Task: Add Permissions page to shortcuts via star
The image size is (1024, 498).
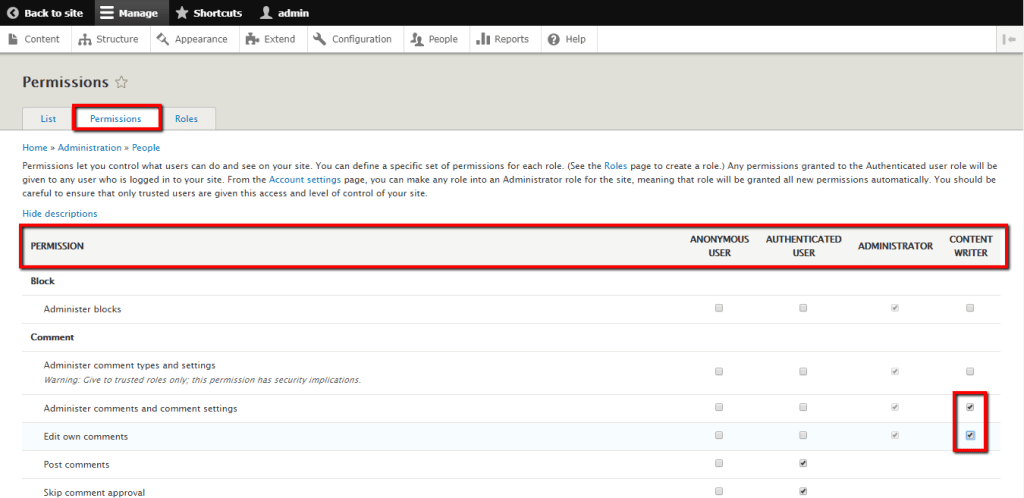Action: pos(121,82)
